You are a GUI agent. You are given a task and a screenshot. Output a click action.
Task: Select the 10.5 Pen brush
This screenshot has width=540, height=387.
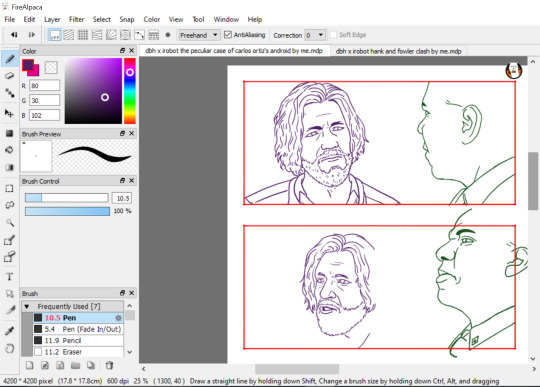click(x=79, y=318)
